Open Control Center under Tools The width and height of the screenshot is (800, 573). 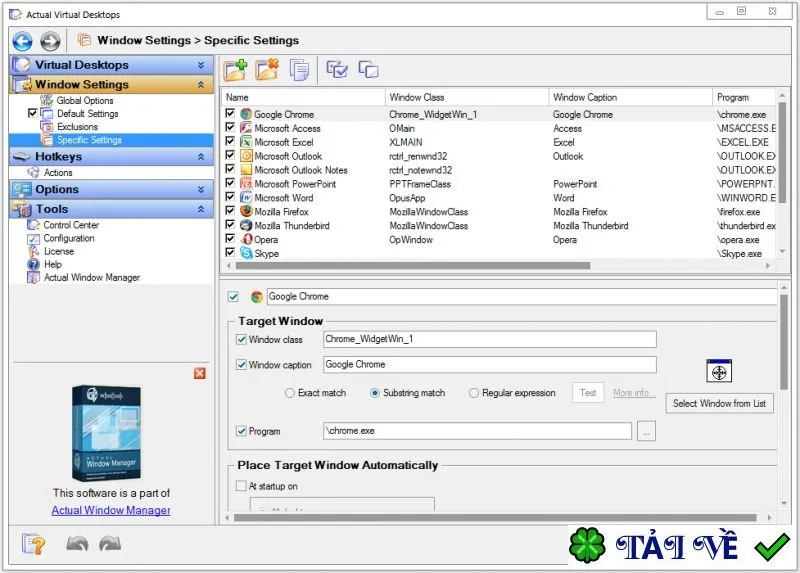point(71,225)
